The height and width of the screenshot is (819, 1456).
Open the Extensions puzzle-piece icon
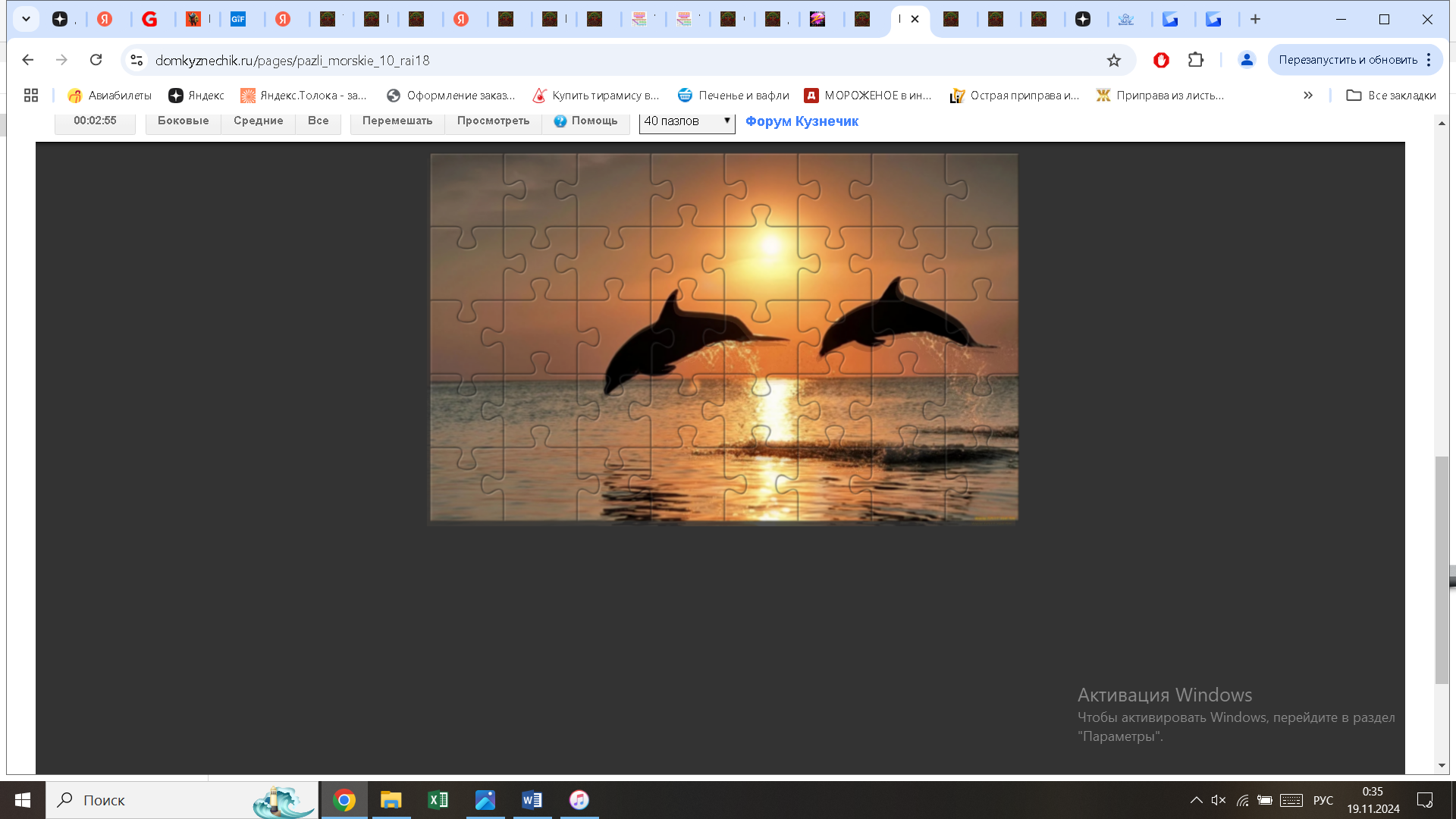(x=1196, y=60)
